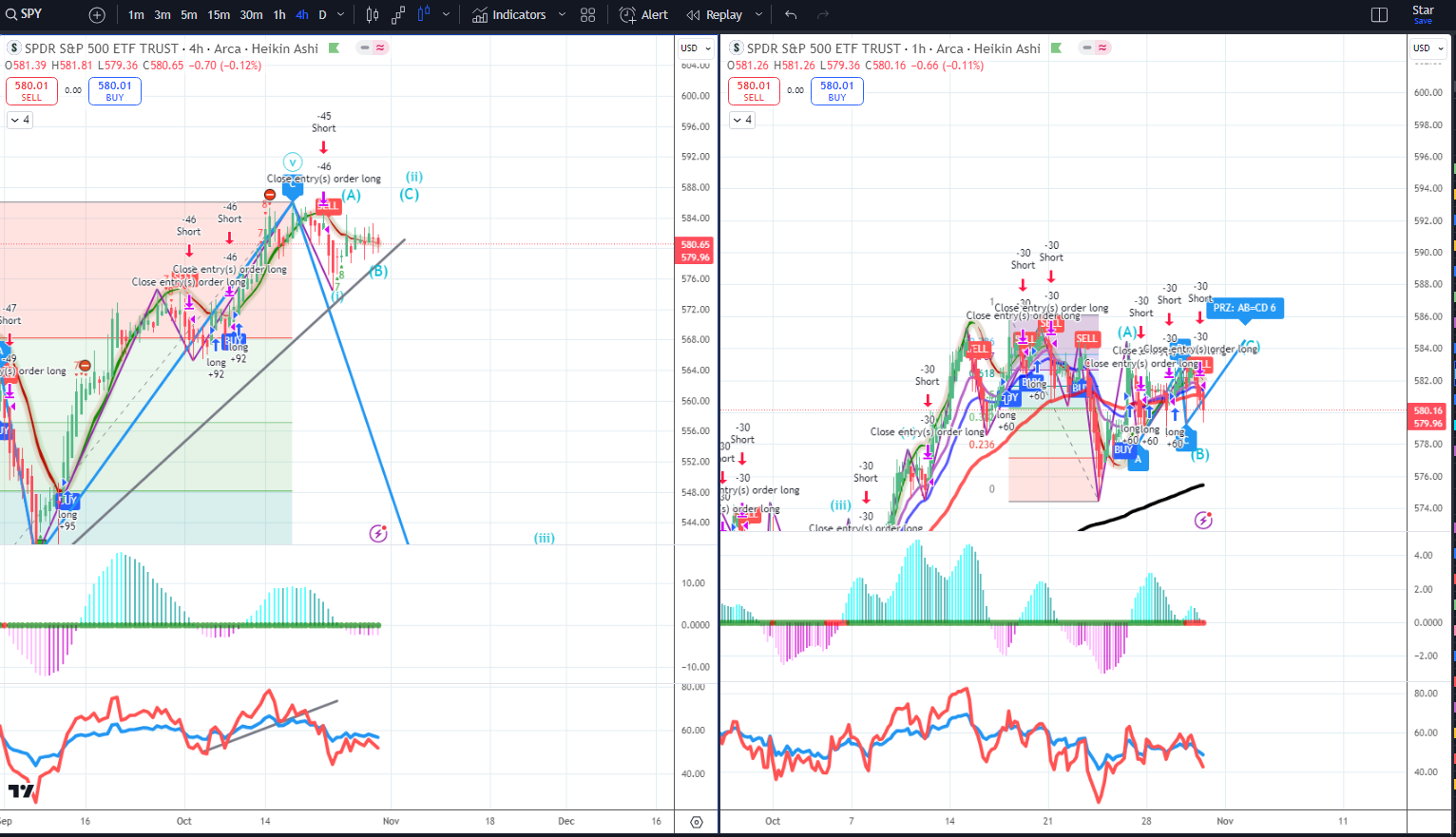Click the -0.70 (-0.12%) change value

point(226,66)
